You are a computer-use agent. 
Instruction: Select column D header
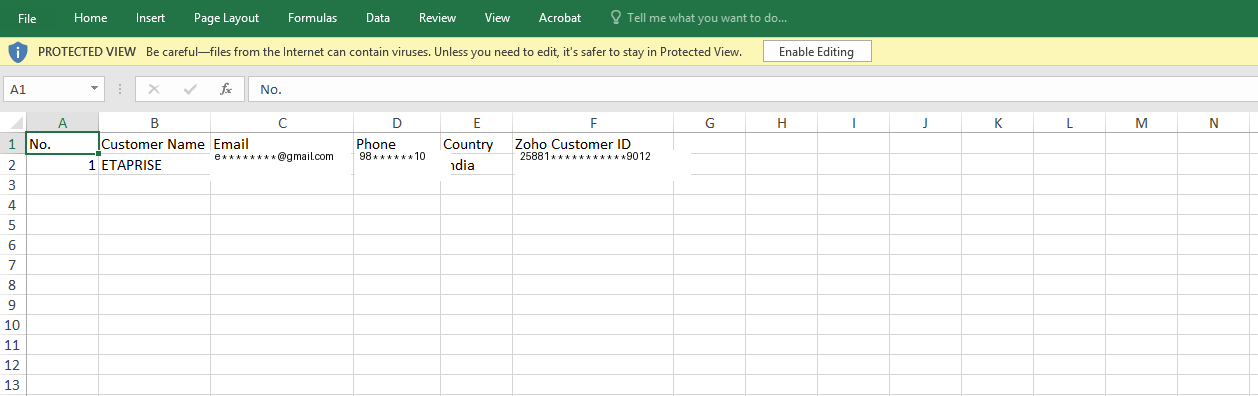(397, 123)
